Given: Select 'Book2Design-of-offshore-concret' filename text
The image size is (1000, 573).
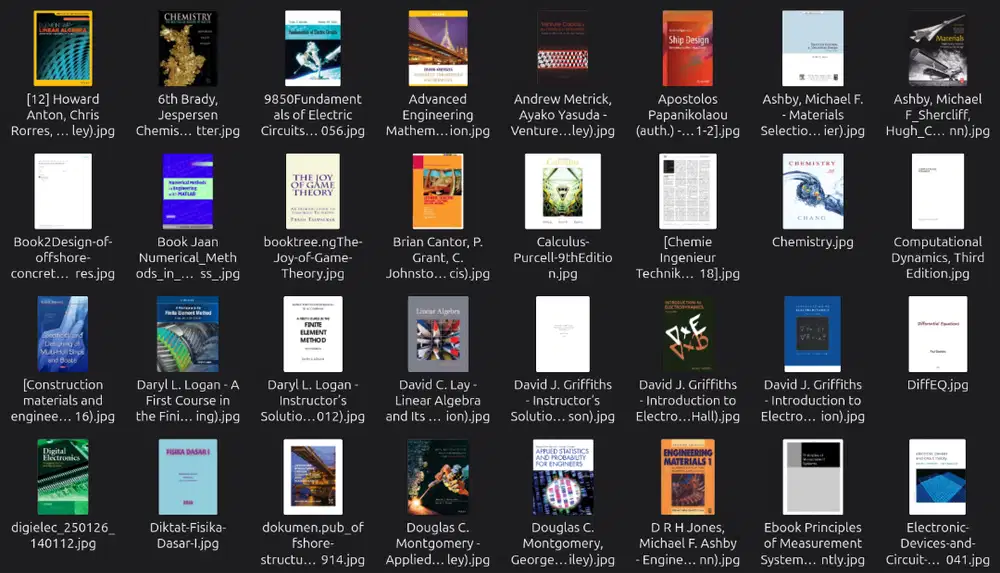Looking at the screenshot, I should pyautogui.click(x=62, y=258).
